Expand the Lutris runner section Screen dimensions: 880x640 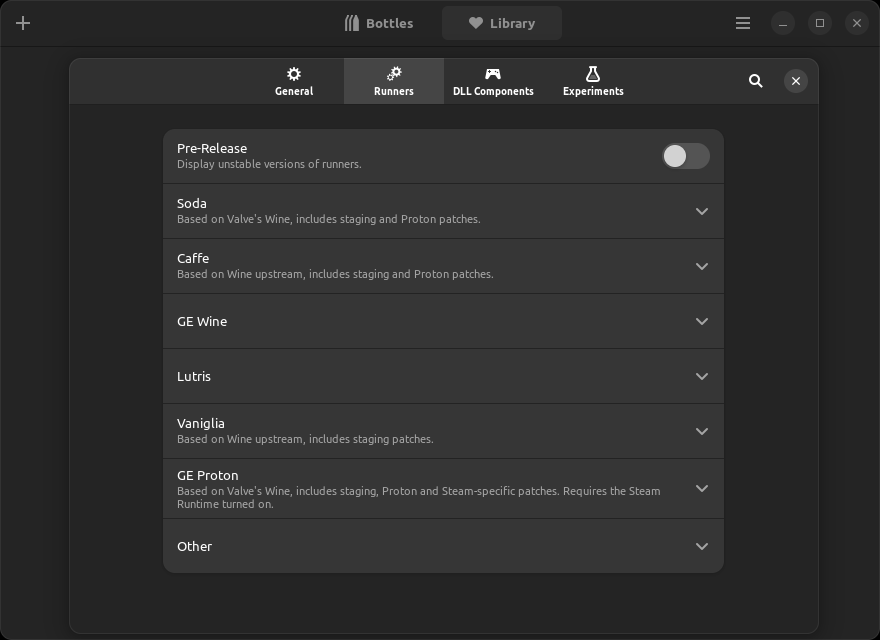point(701,376)
